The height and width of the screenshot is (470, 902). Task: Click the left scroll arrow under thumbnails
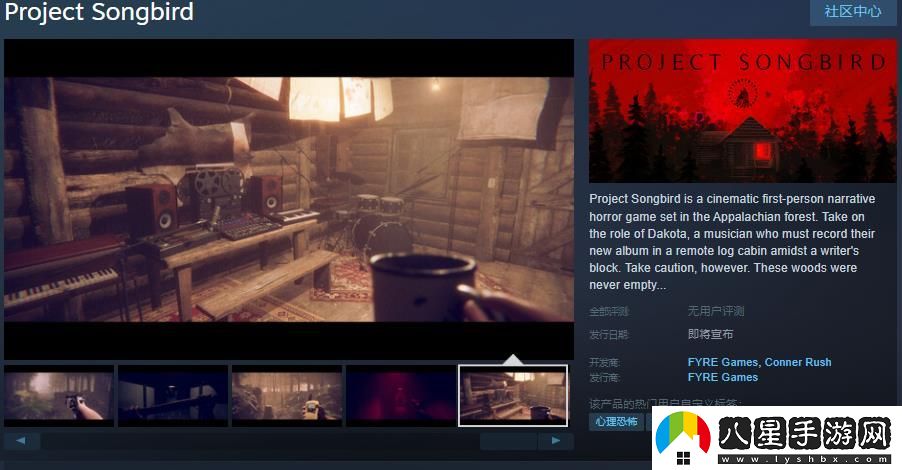coord(22,440)
